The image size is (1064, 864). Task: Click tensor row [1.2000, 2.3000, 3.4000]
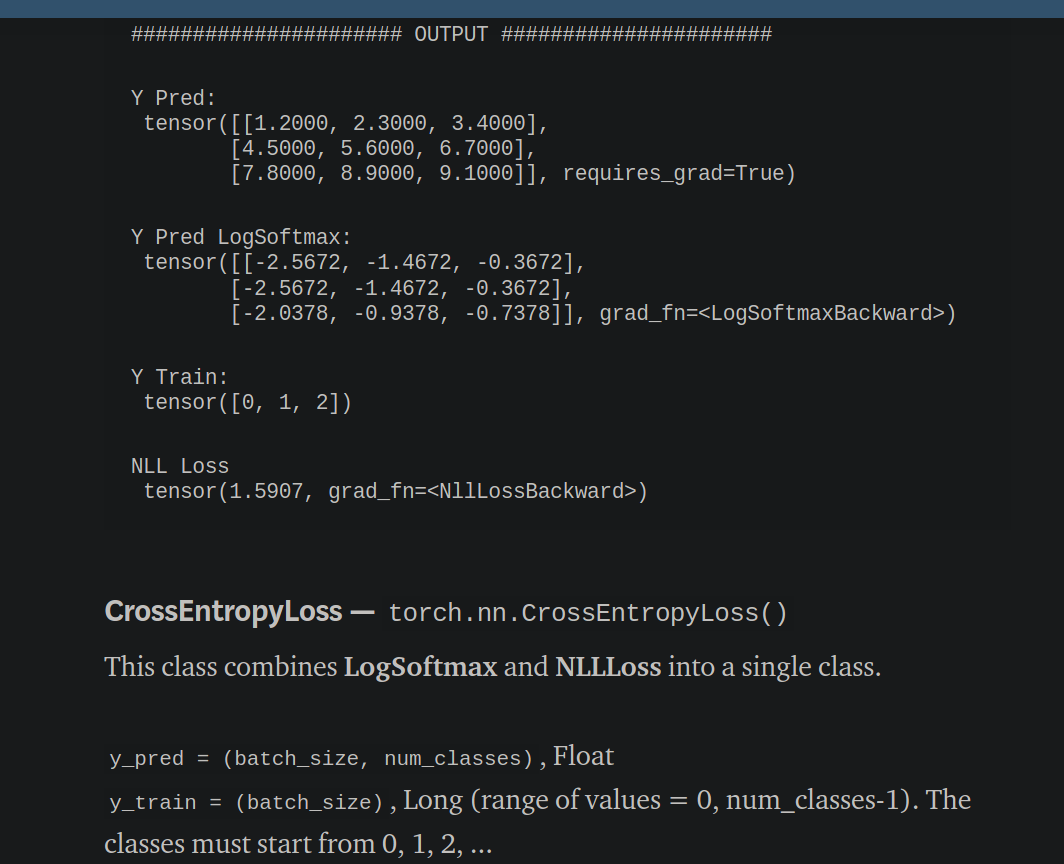click(x=346, y=124)
